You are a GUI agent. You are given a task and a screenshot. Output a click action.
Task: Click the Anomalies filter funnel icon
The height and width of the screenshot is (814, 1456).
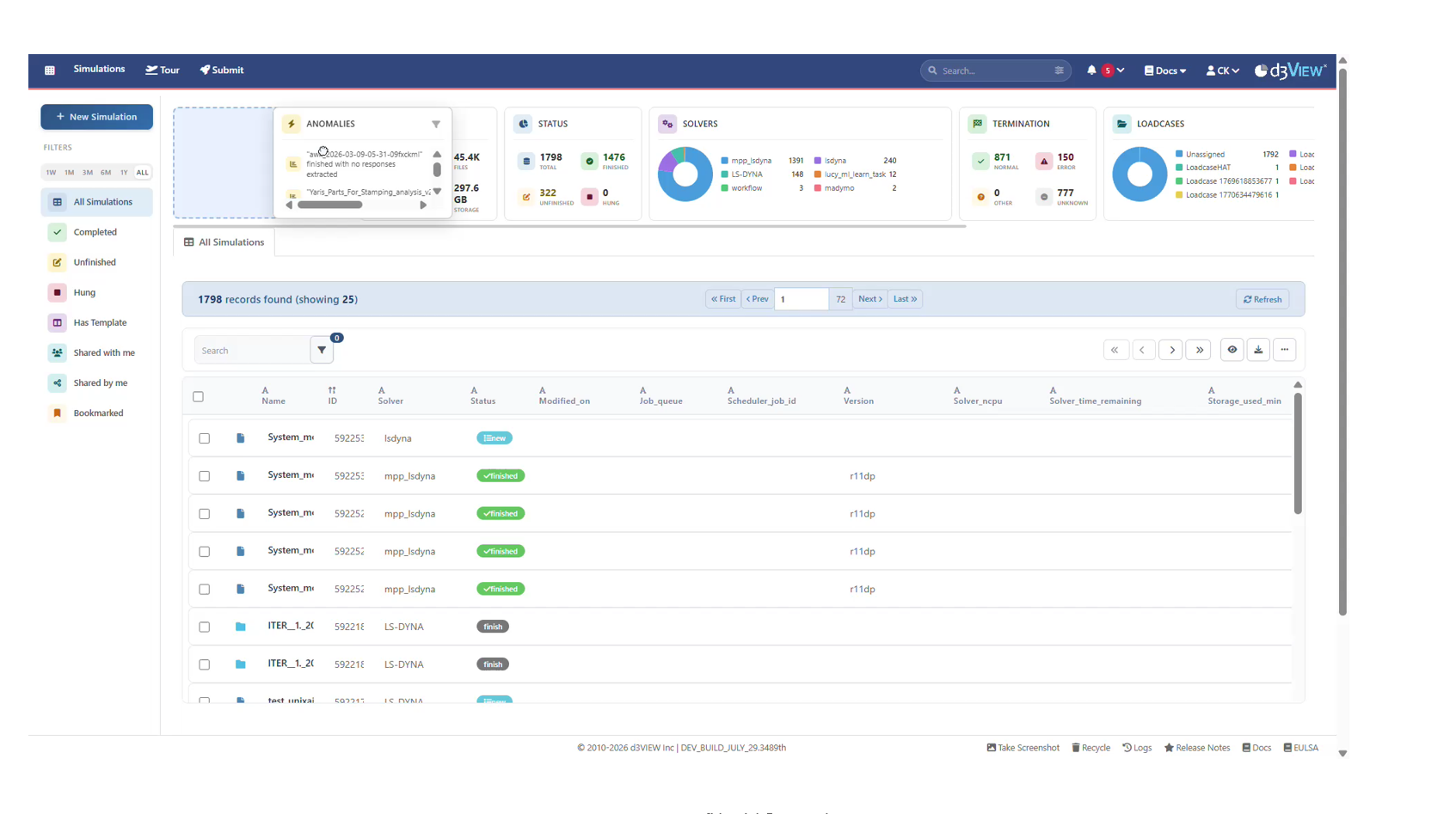(436, 125)
